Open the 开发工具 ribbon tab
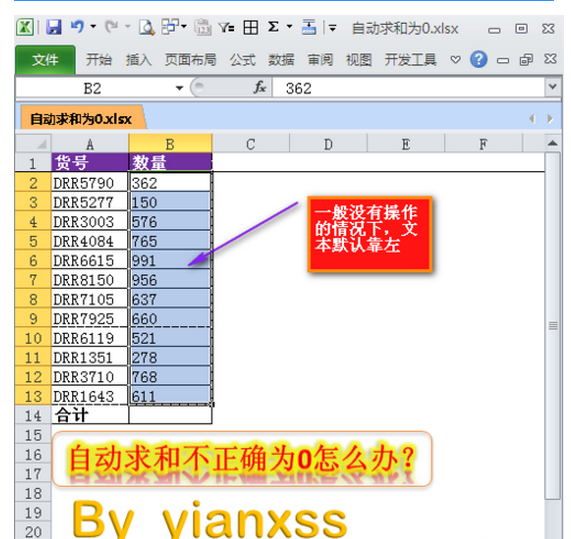Viewport: 571px width, 539px height. pos(410,60)
